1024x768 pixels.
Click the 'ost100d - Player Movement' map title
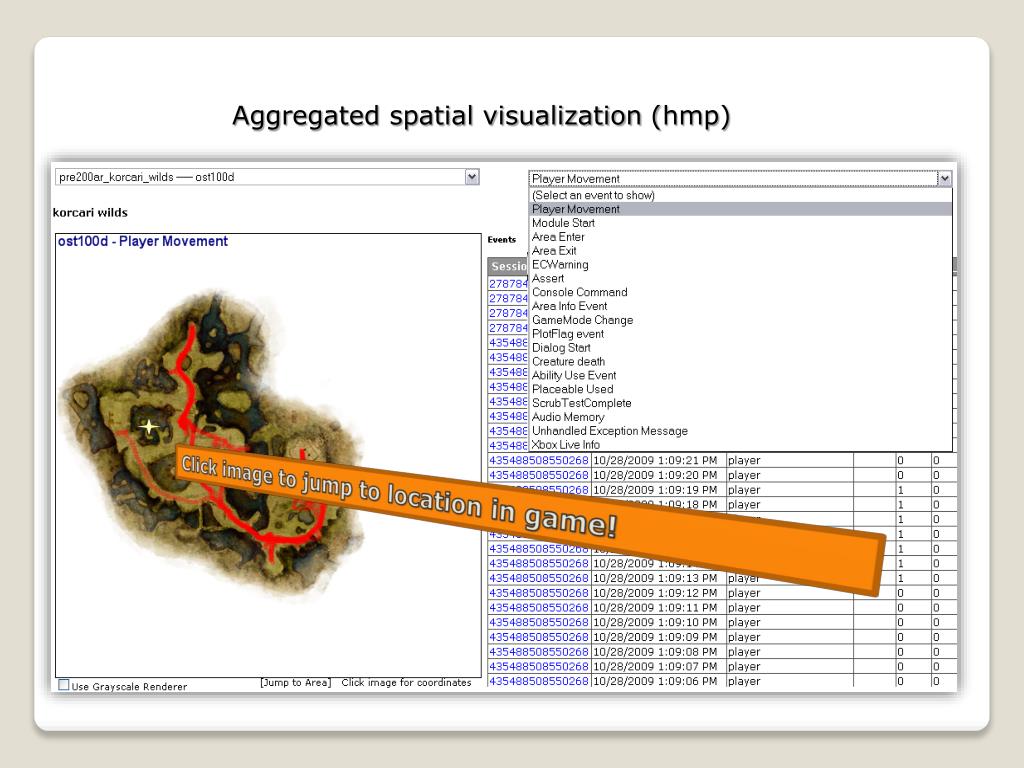(143, 241)
